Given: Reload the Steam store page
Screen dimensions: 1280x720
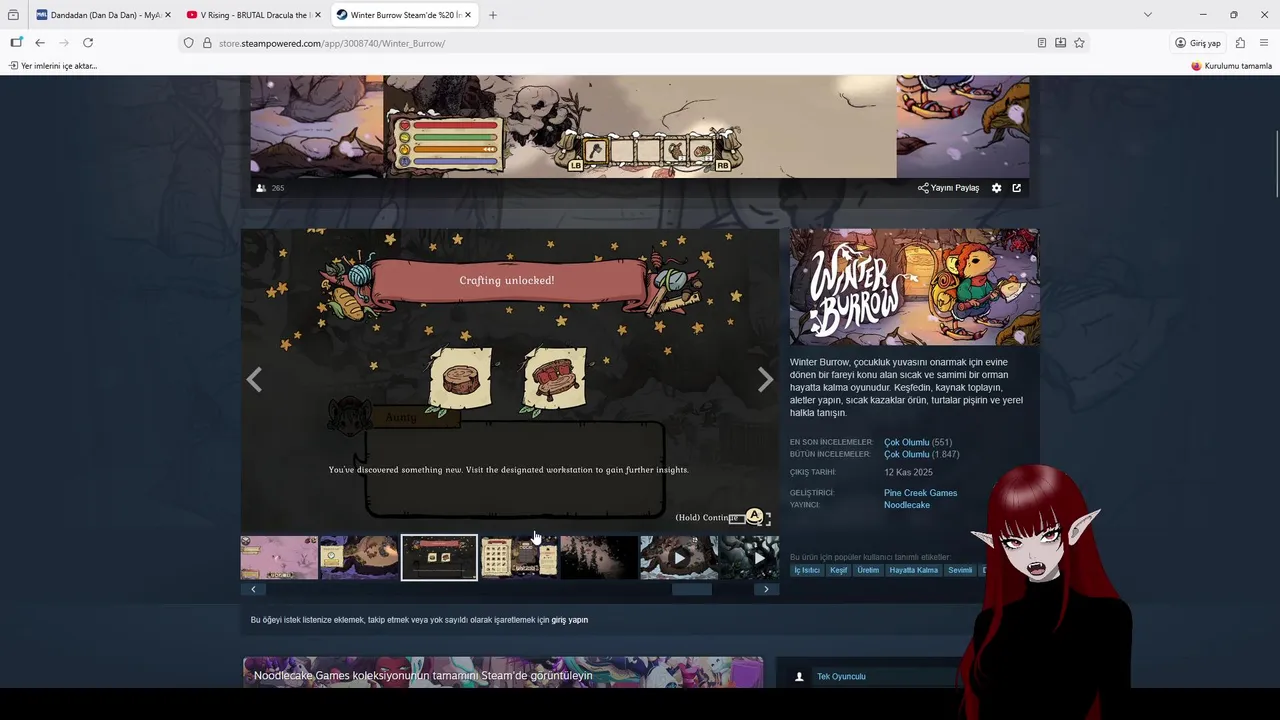Looking at the screenshot, I should click(x=88, y=43).
